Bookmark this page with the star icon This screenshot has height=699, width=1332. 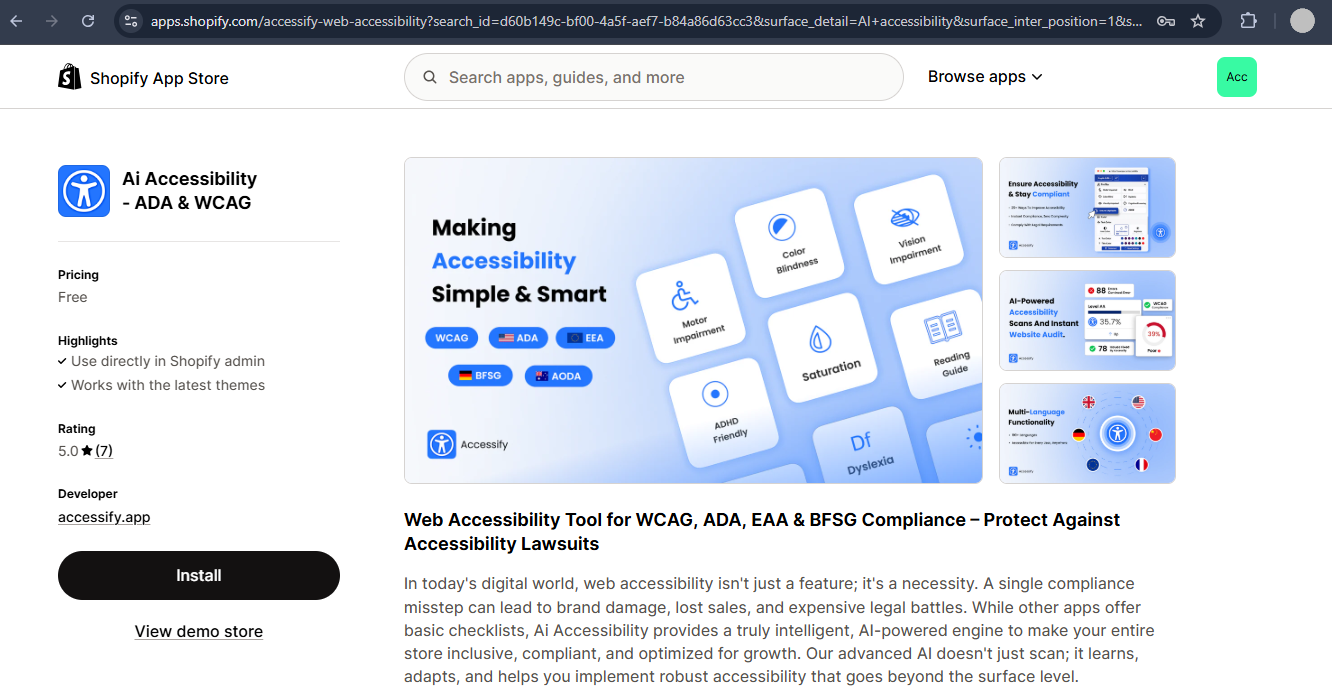click(1198, 20)
